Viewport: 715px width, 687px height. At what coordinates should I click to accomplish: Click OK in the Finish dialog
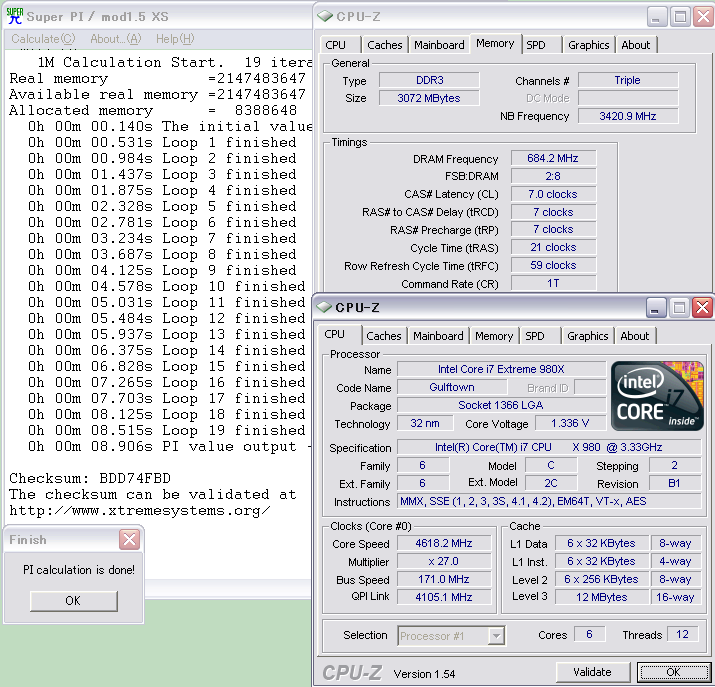pos(73,601)
